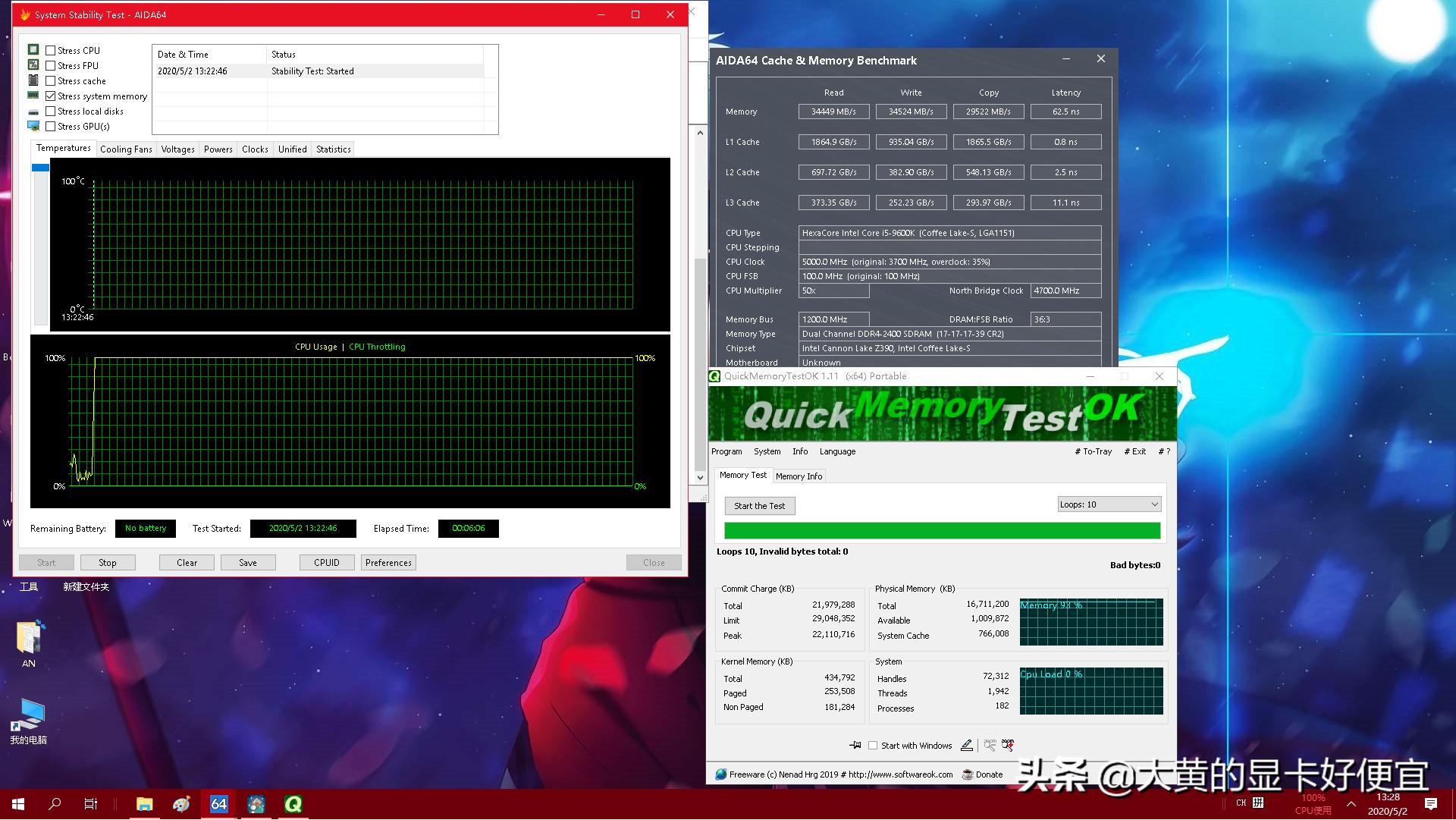Viewport: 1456px width, 820px height.
Task: Open AIDA64 from the taskbar
Action: (x=218, y=804)
